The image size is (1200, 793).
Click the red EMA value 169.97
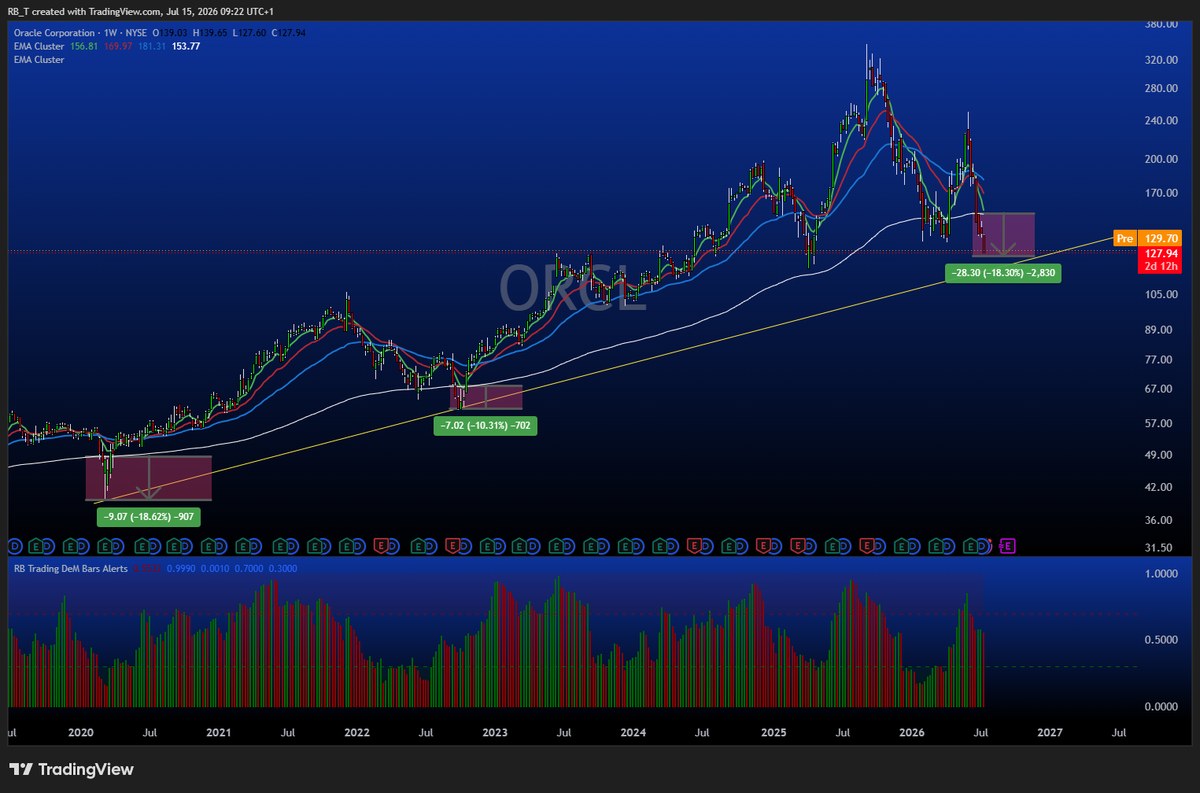tap(119, 46)
